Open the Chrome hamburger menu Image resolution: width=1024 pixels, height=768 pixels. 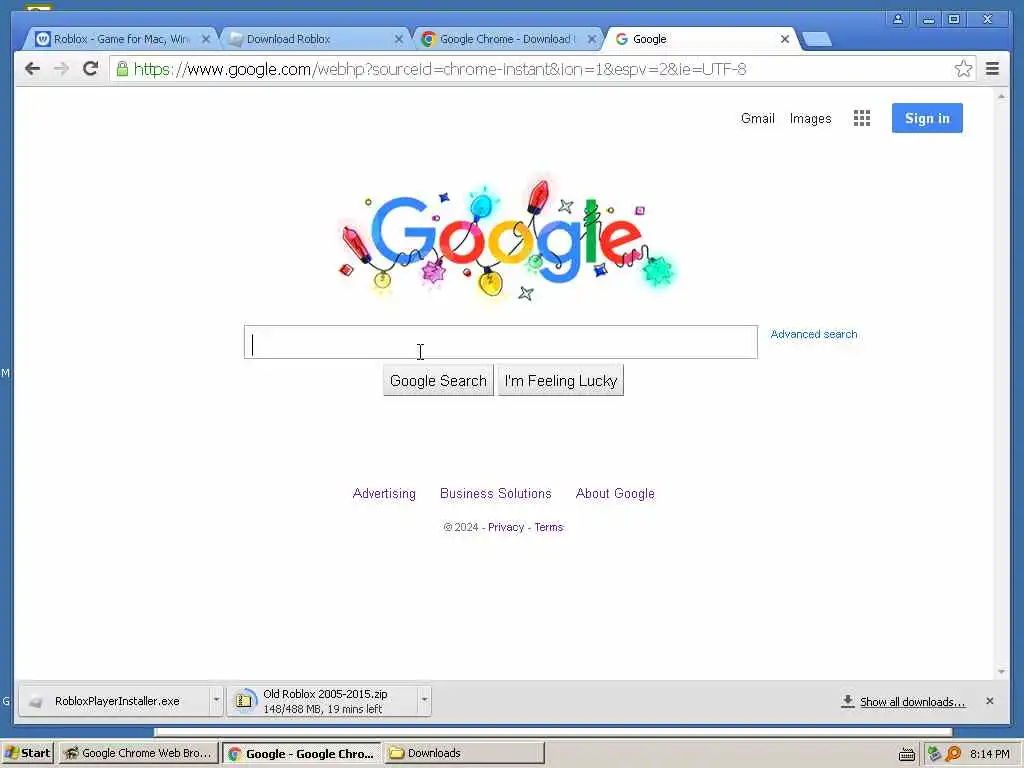(992, 69)
